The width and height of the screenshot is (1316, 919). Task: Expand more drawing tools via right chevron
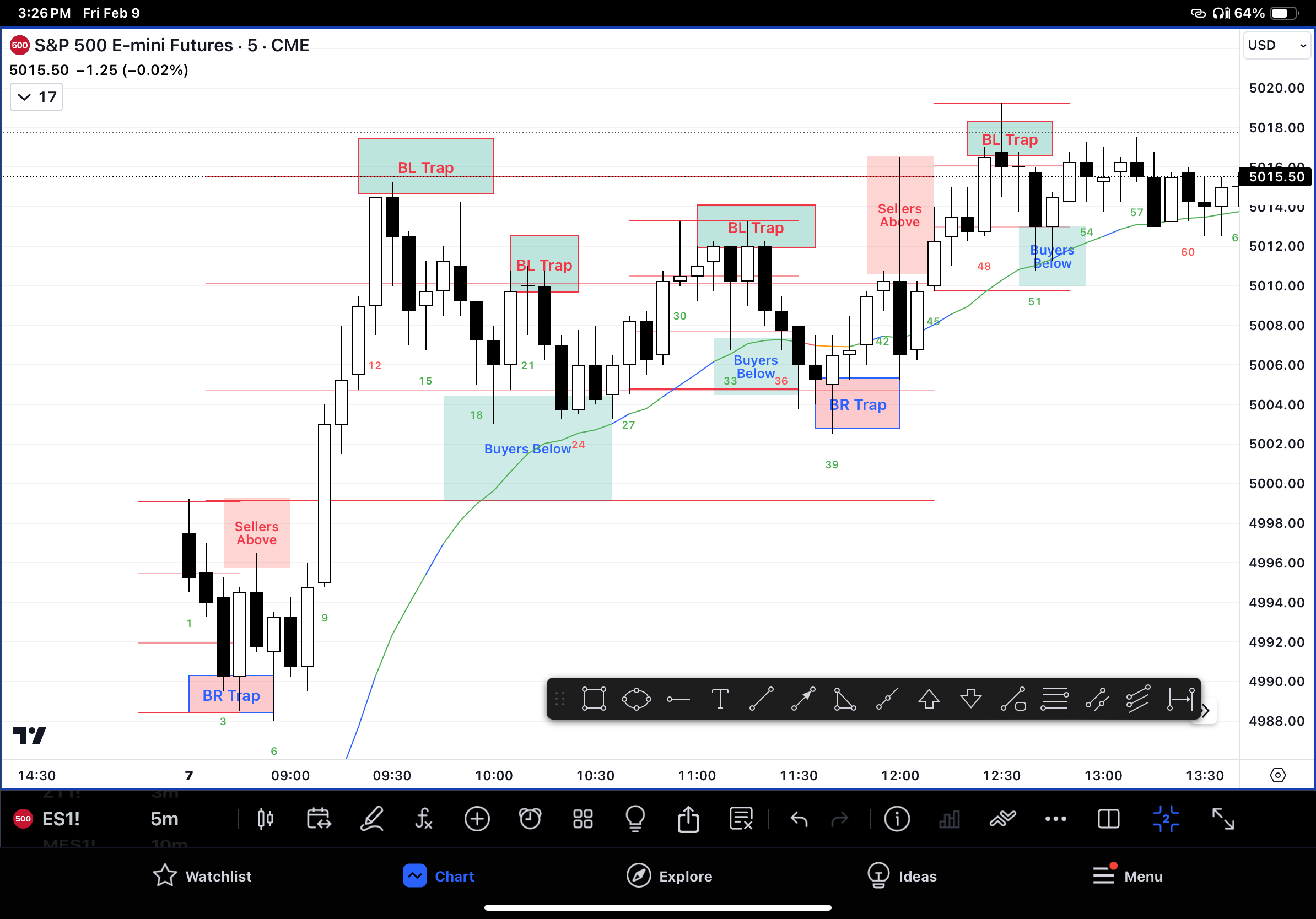1205,710
